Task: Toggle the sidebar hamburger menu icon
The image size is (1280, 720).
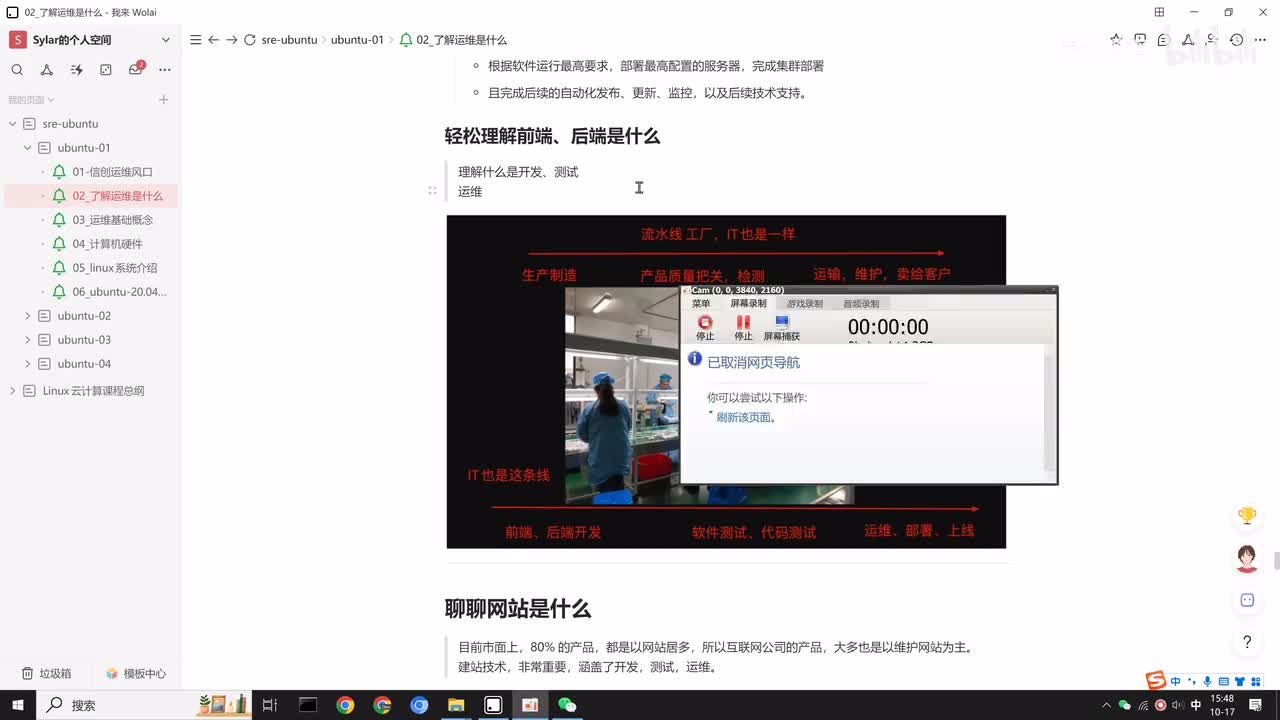Action: (196, 40)
